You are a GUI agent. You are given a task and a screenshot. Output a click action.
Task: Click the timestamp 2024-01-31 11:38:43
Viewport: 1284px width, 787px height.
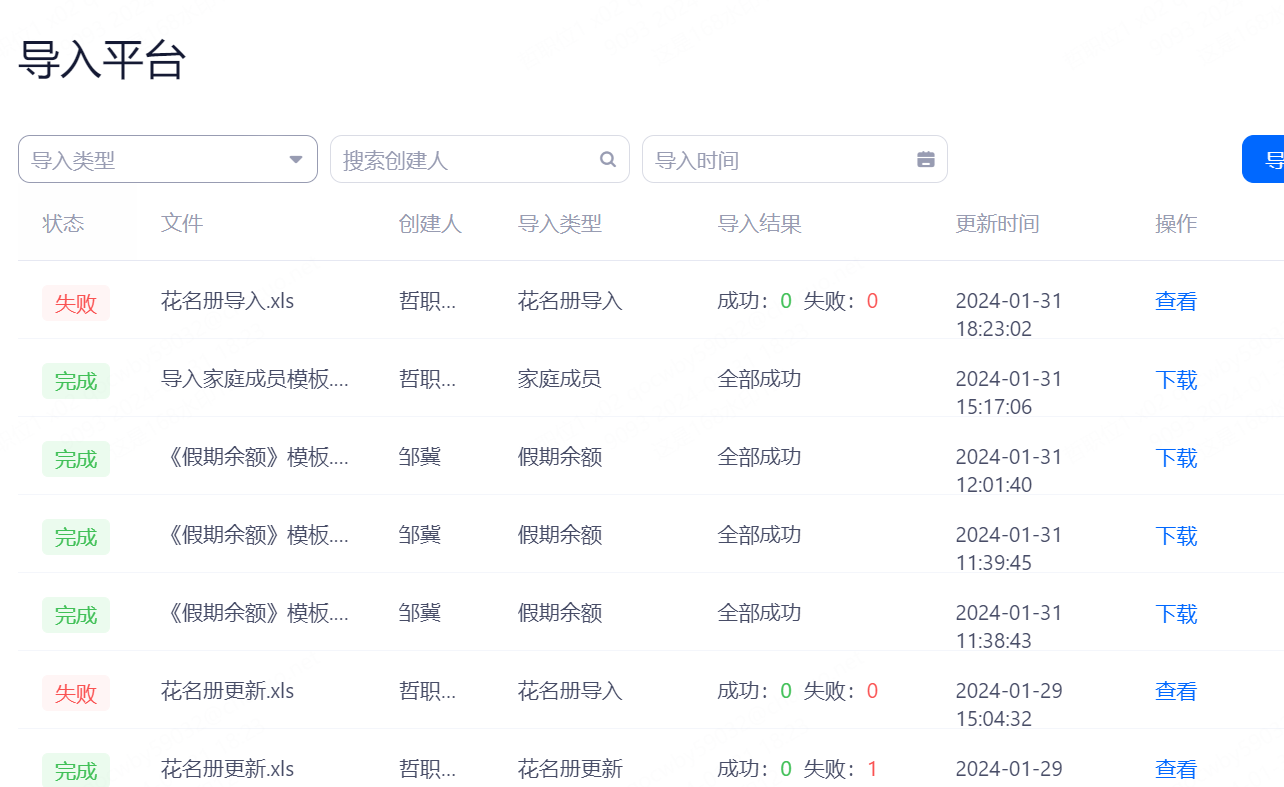[x=1009, y=627]
